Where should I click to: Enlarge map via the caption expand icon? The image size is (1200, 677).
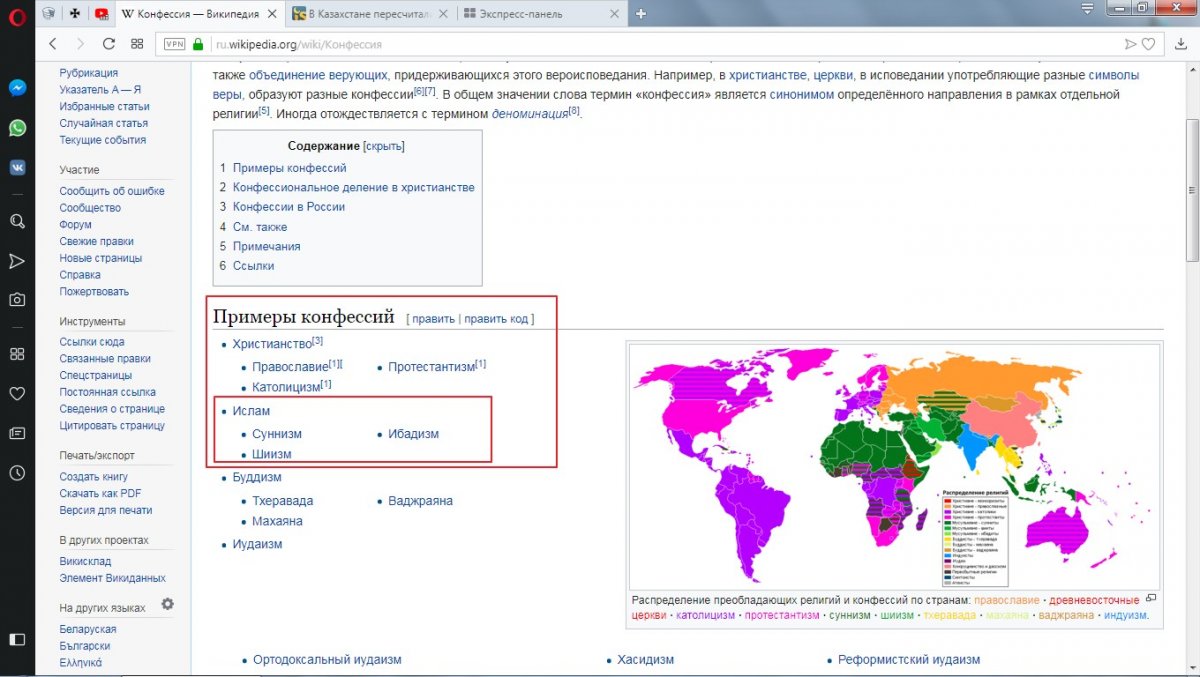tap(1151, 598)
